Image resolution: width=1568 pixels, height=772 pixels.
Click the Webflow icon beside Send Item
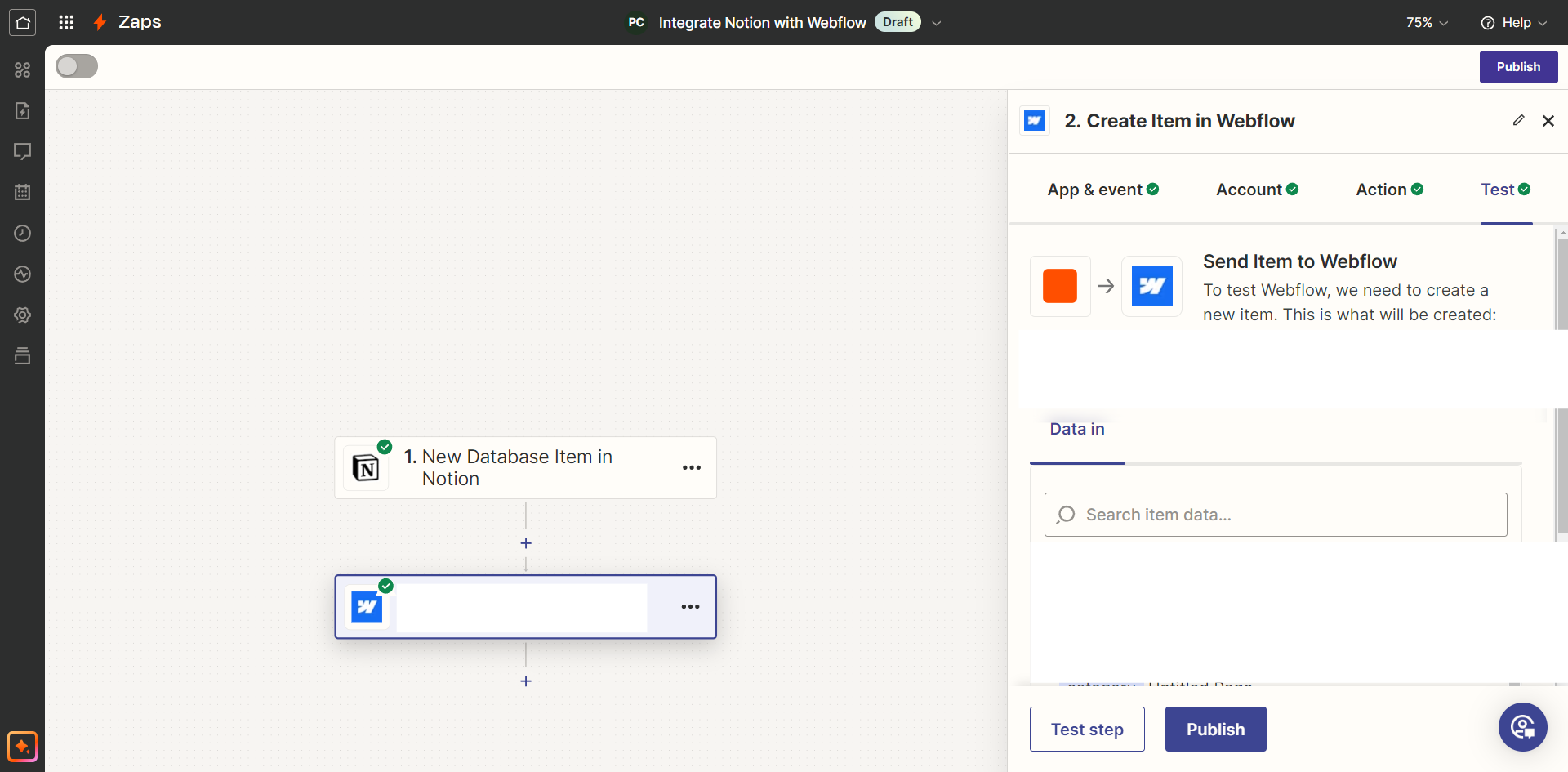tap(1151, 286)
